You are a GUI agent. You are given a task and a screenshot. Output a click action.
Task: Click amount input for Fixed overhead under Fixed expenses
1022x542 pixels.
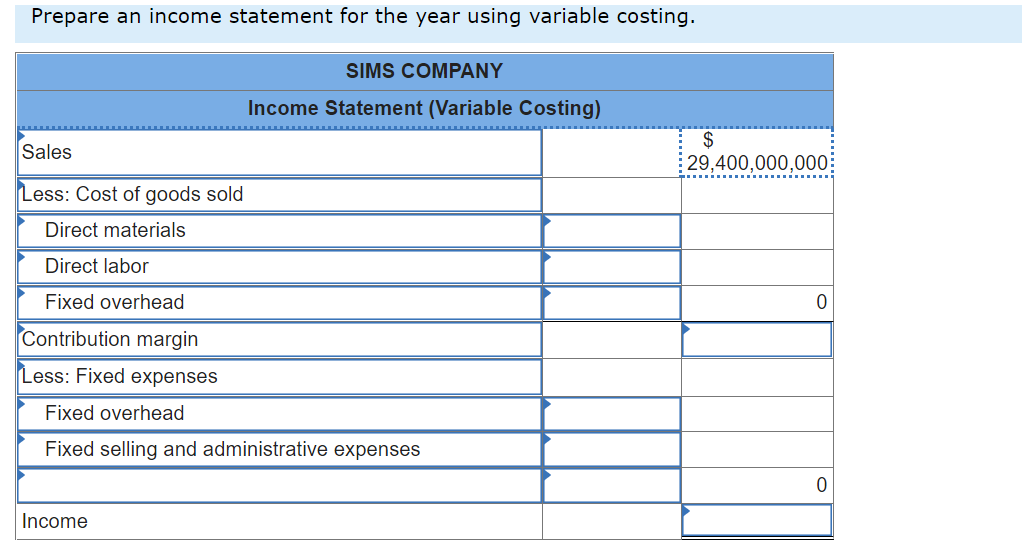click(611, 413)
